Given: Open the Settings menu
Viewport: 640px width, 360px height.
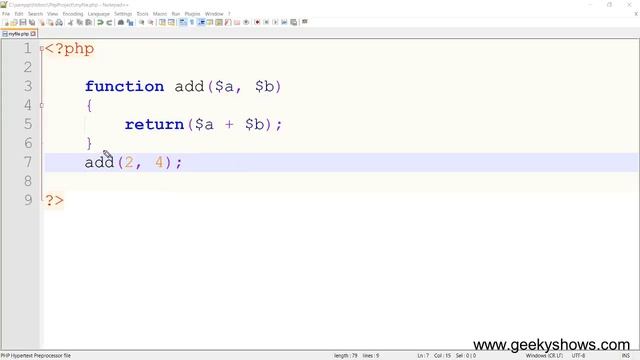Looking at the screenshot, I should coord(123,14).
